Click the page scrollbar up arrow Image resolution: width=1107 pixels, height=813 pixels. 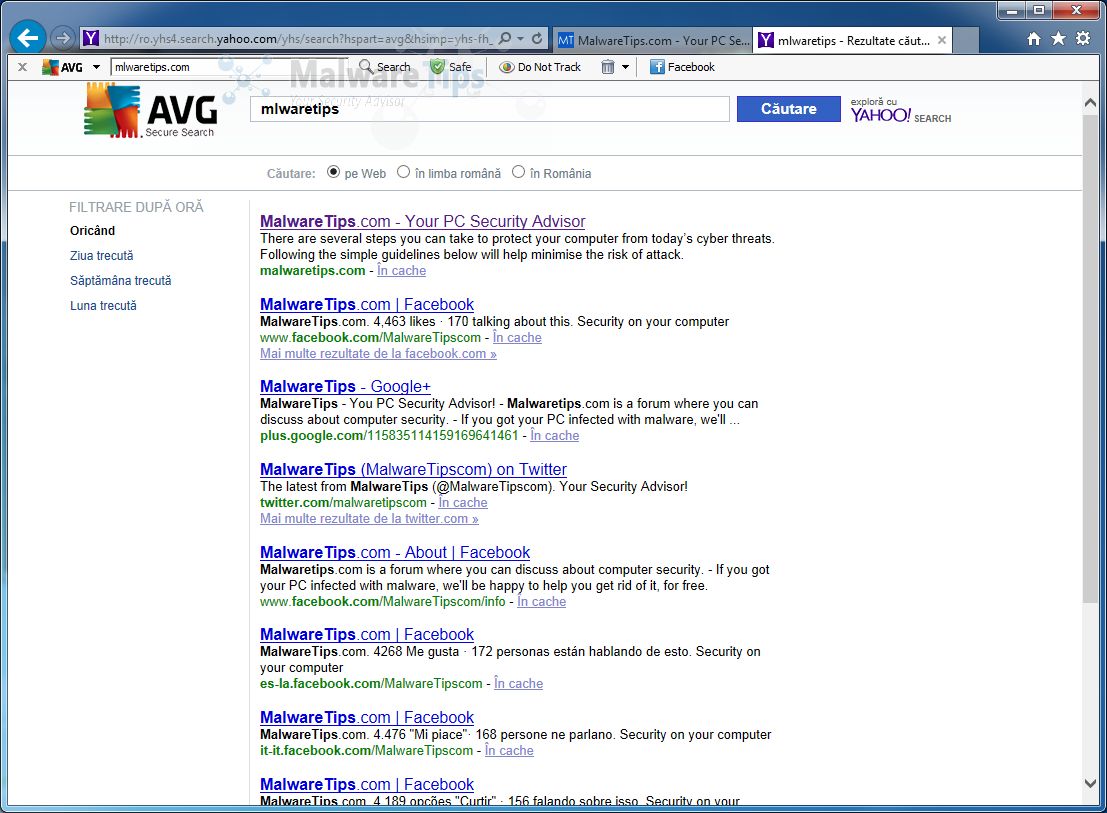pyautogui.click(x=1090, y=103)
